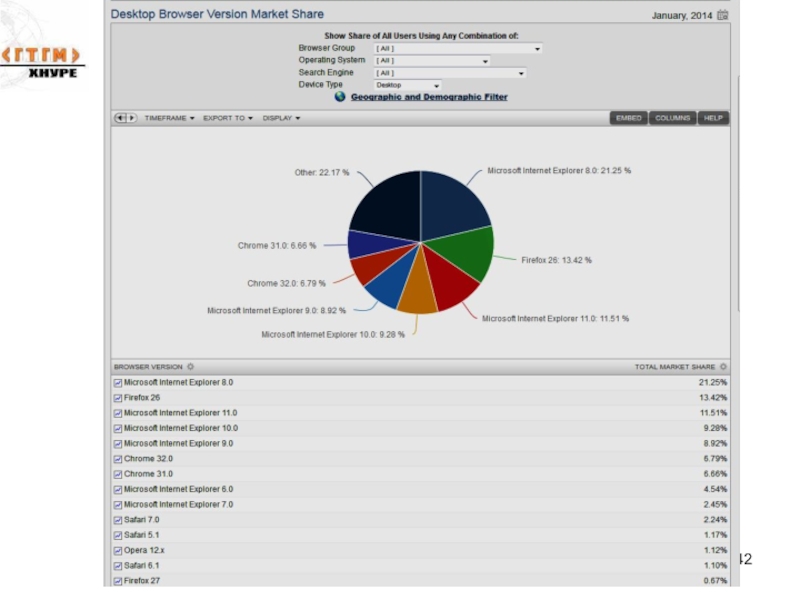Click the ХНУРЕ logo at top left
The width and height of the screenshot is (800, 600).
click(43, 62)
